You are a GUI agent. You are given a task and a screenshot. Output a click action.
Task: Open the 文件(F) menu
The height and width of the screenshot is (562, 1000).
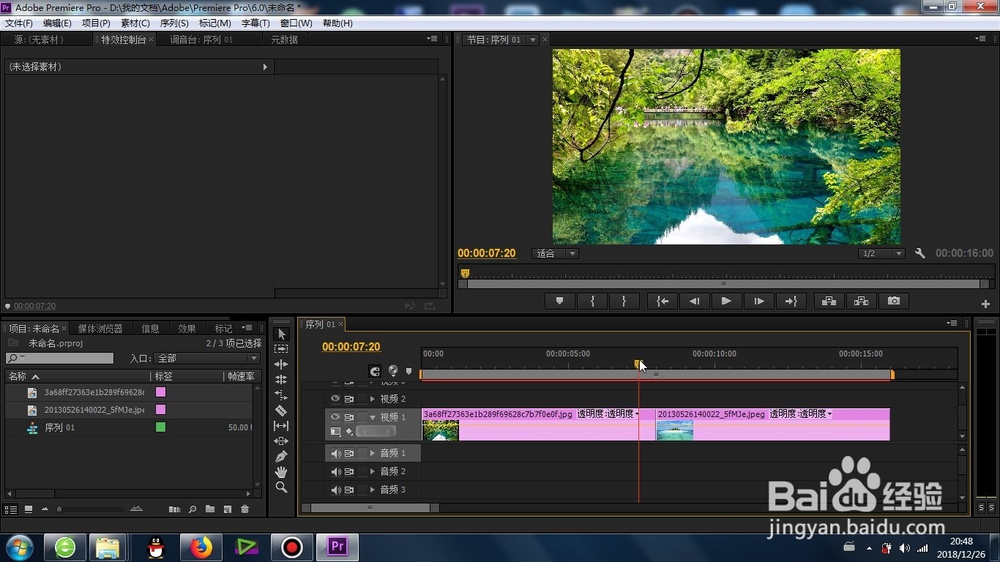coord(19,23)
